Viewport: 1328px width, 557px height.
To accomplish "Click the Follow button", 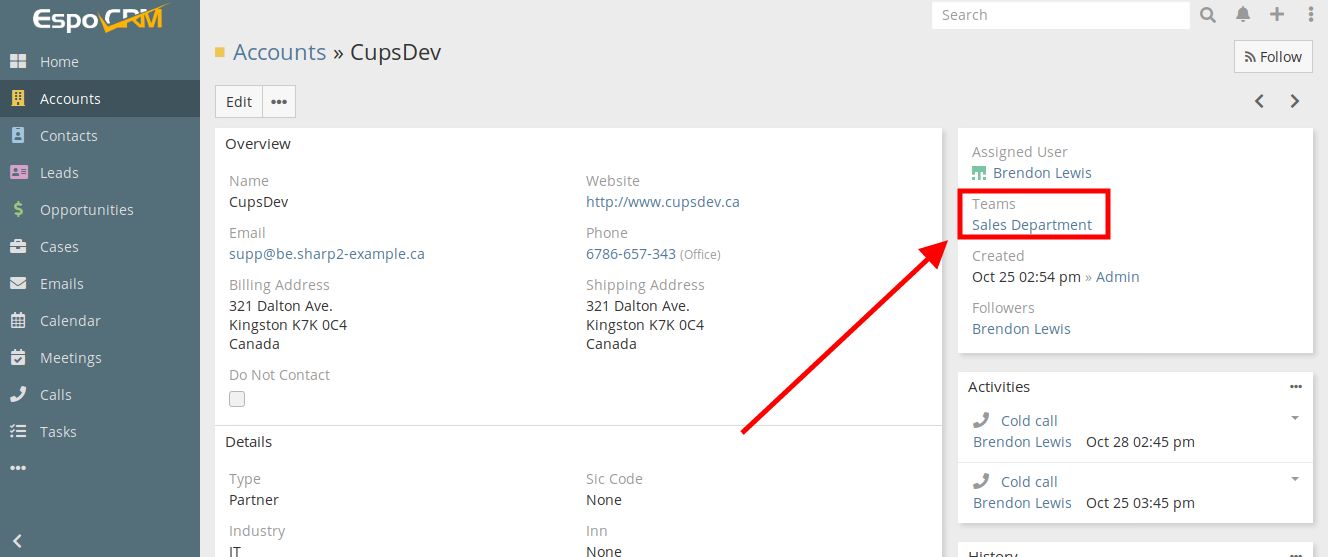I will [1273, 57].
